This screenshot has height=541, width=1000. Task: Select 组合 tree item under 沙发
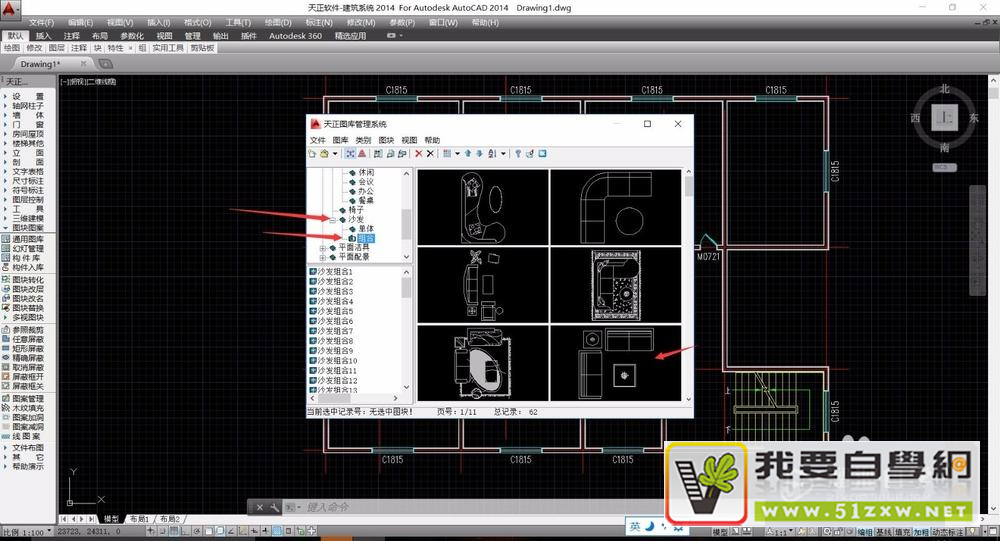point(366,238)
